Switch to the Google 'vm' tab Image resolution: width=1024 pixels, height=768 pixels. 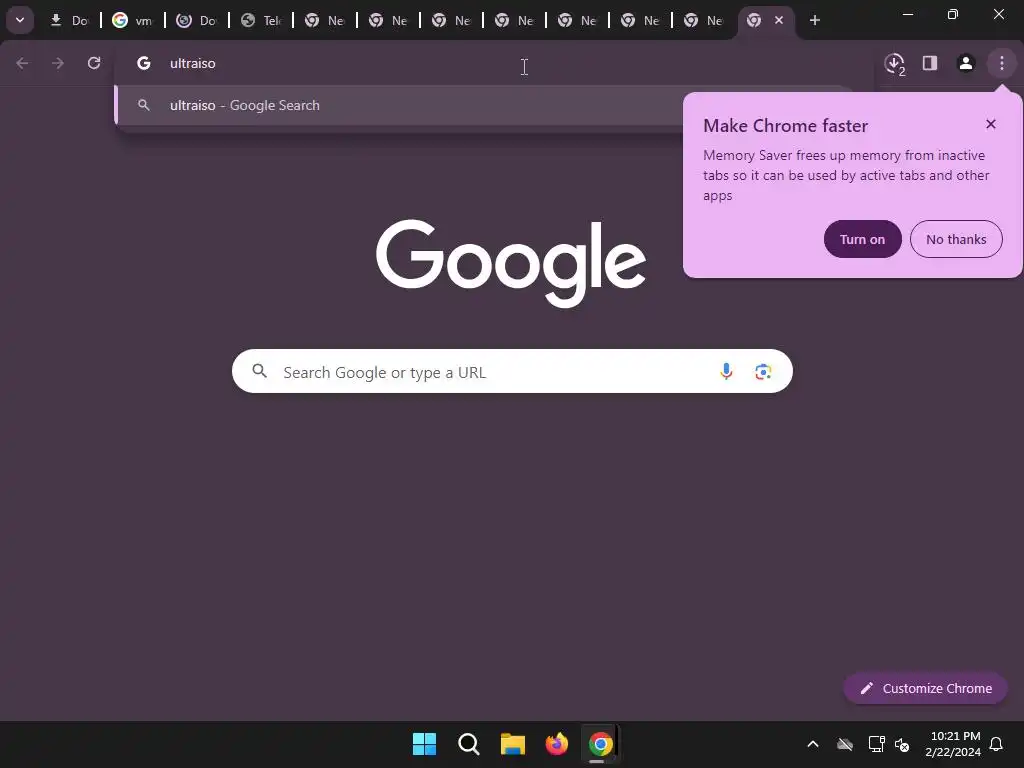(132, 20)
